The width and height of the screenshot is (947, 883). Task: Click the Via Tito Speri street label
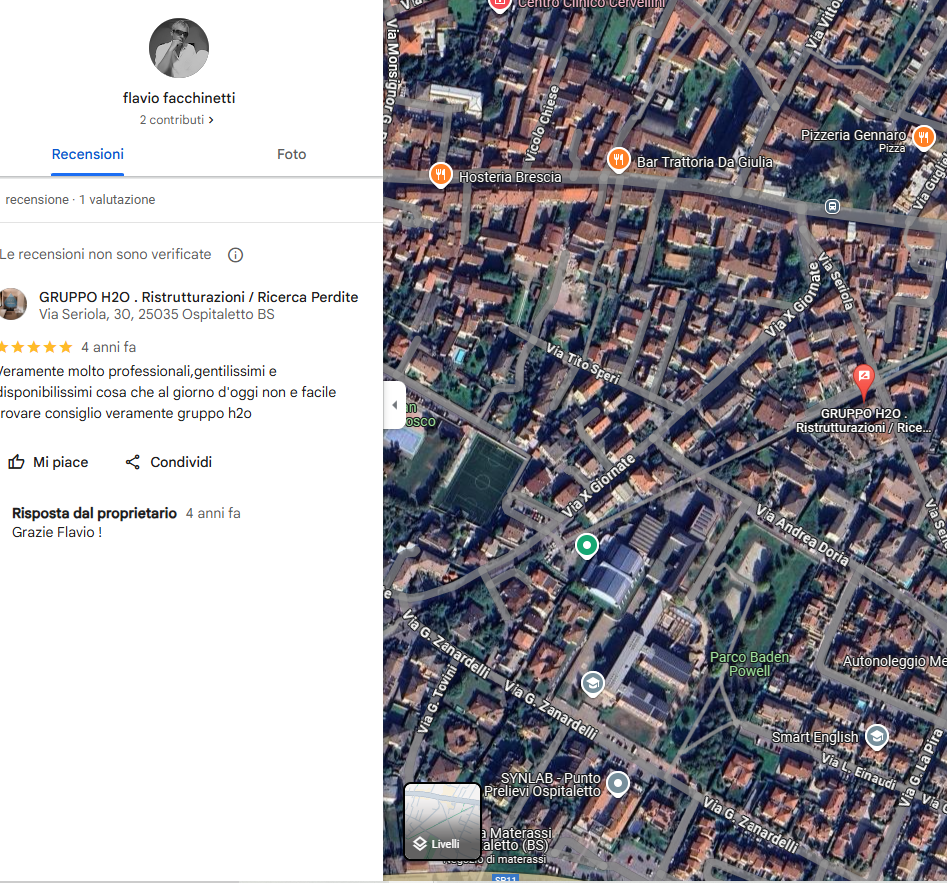pos(583,364)
